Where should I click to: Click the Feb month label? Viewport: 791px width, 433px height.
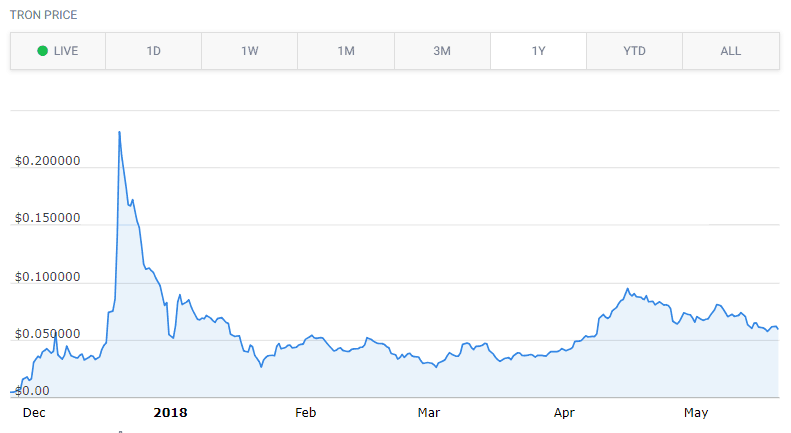306,413
